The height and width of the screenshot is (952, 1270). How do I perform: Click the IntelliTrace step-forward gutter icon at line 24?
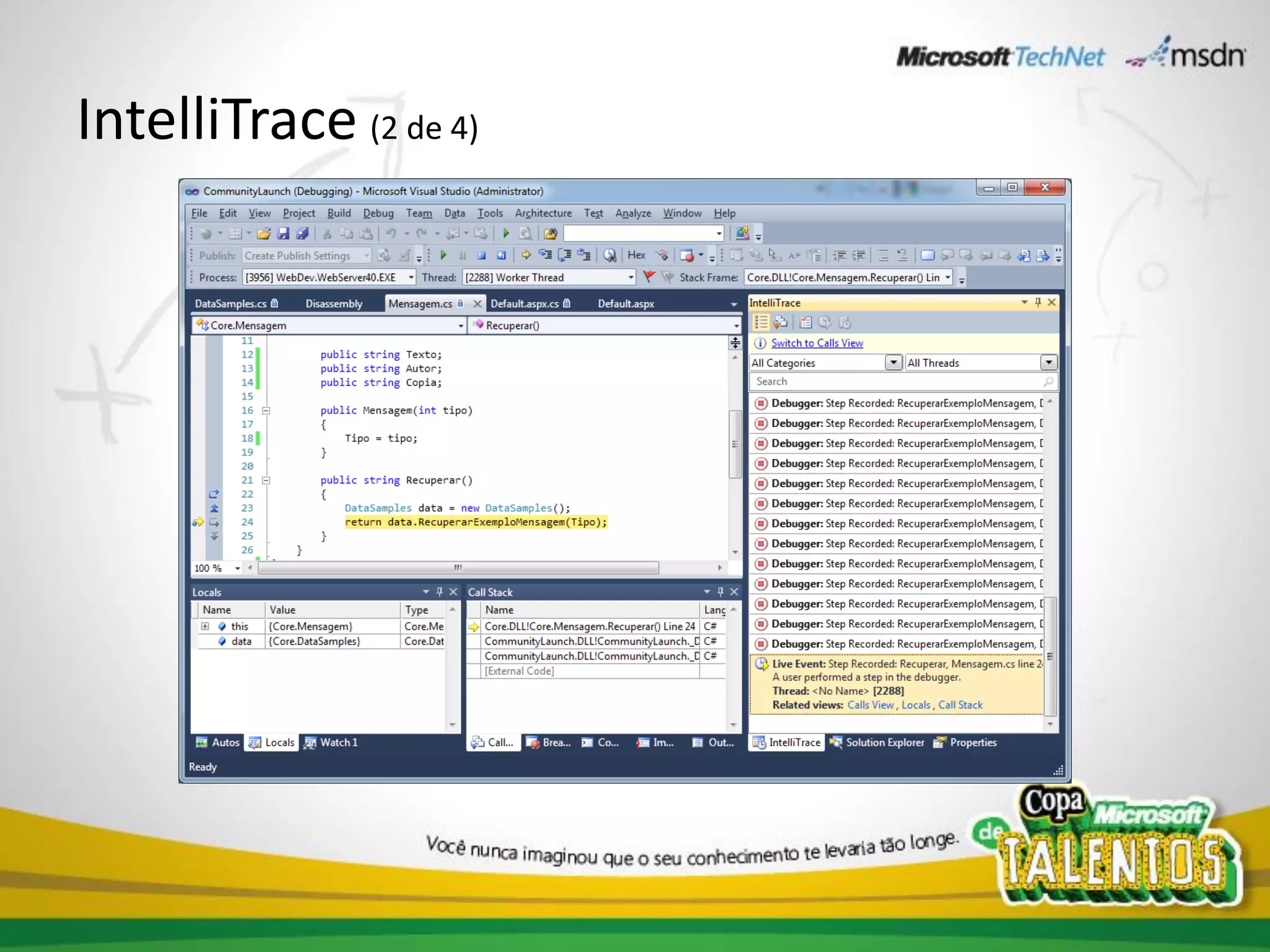(214, 522)
